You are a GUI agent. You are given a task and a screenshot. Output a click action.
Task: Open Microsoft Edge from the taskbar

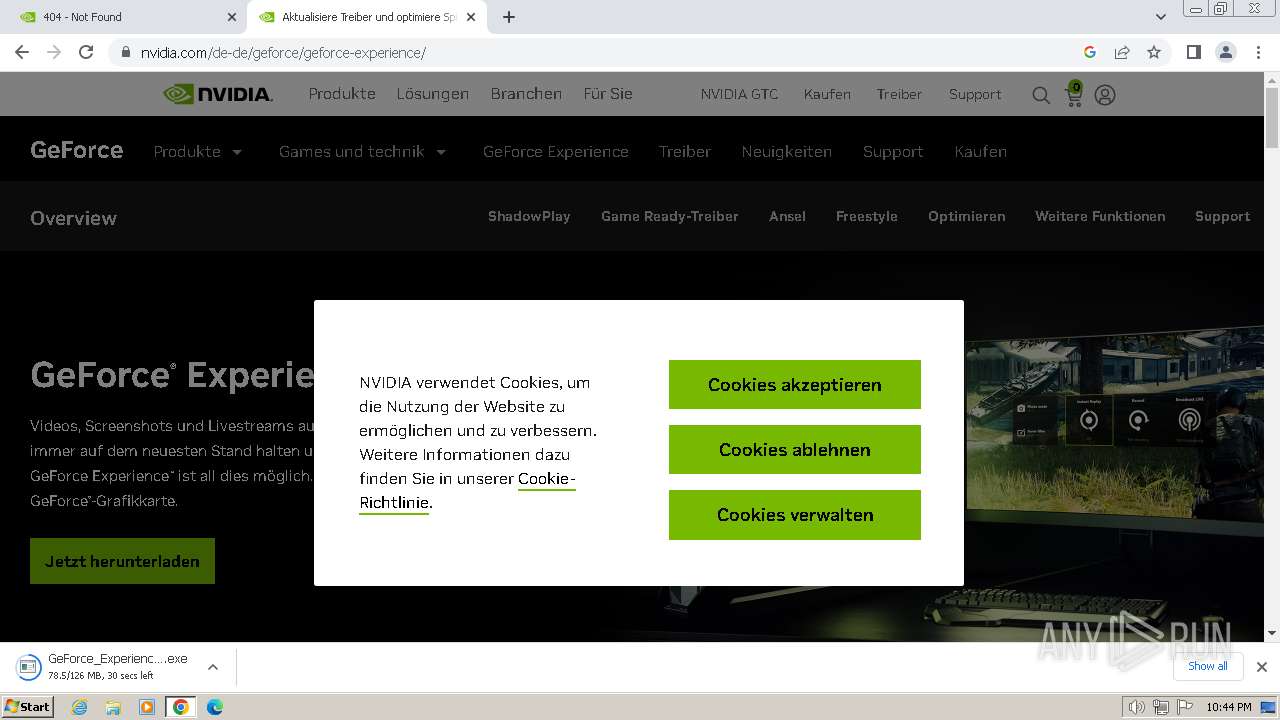214,707
